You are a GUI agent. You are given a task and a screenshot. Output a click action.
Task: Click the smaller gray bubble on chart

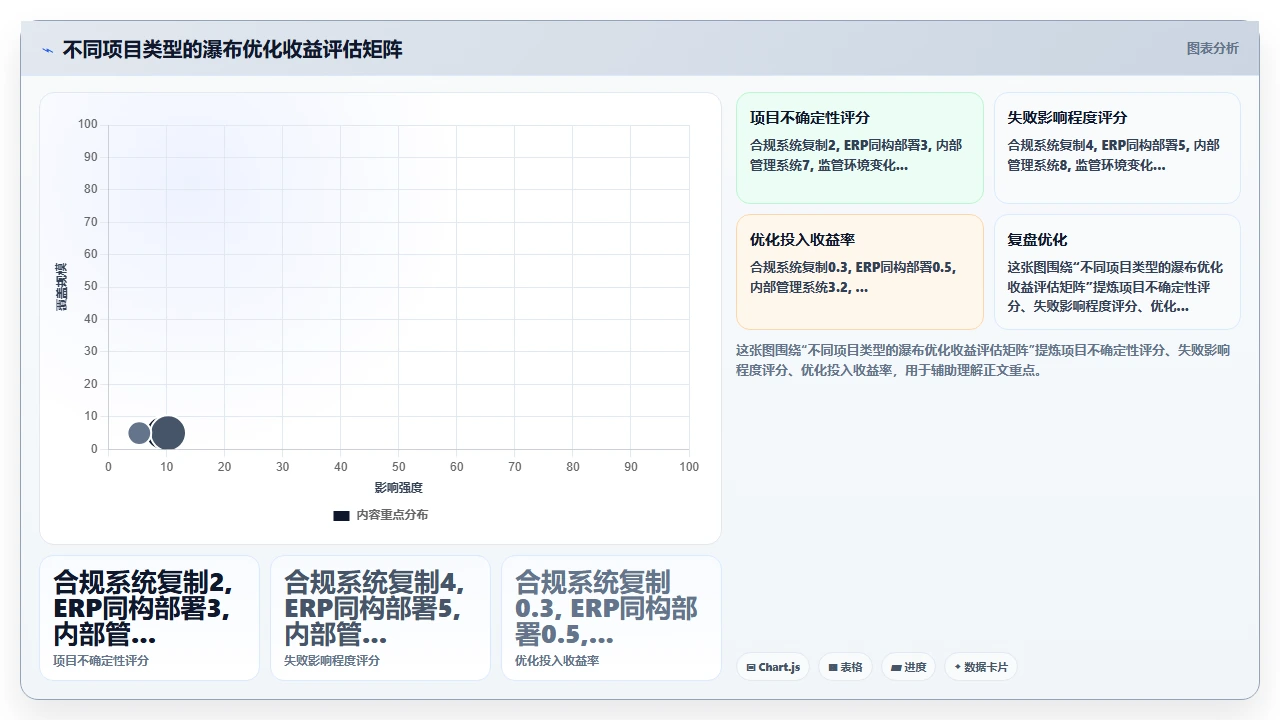pyautogui.click(x=139, y=433)
